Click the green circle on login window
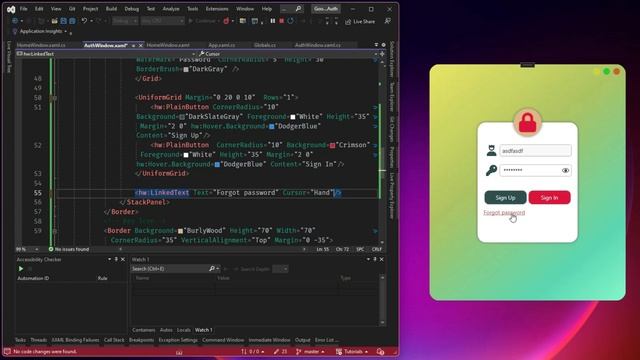Image resolution: width=640 pixels, height=360 pixels. [x=607, y=71]
